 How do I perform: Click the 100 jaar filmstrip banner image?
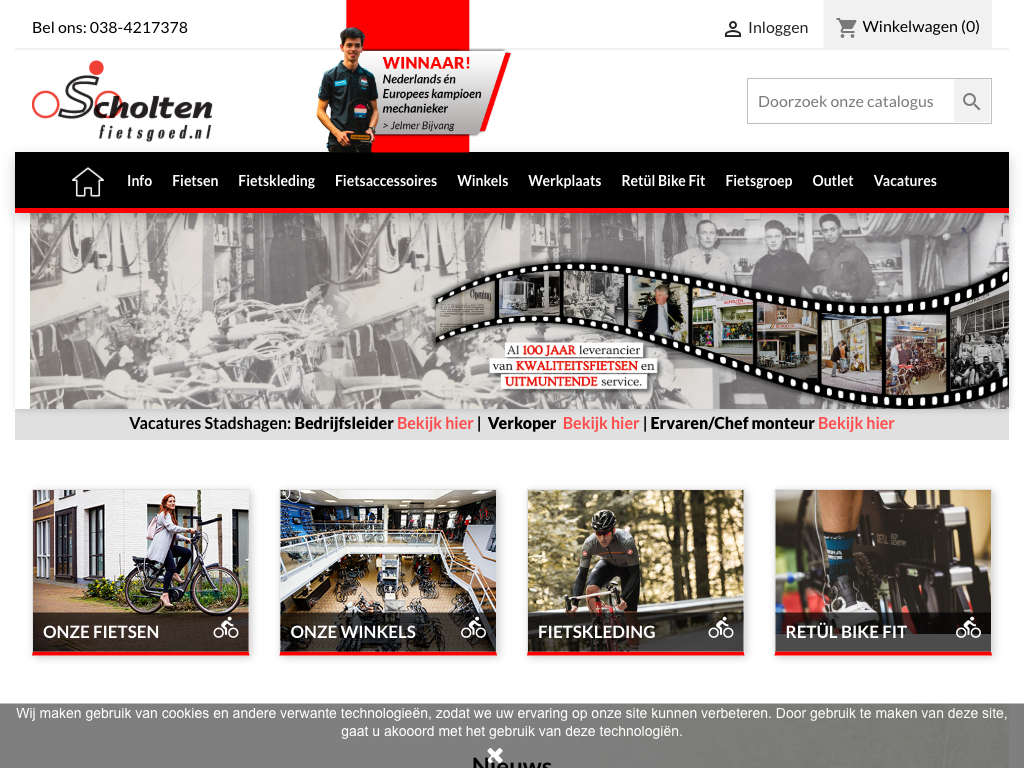pyautogui.click(x=519, y=311)
